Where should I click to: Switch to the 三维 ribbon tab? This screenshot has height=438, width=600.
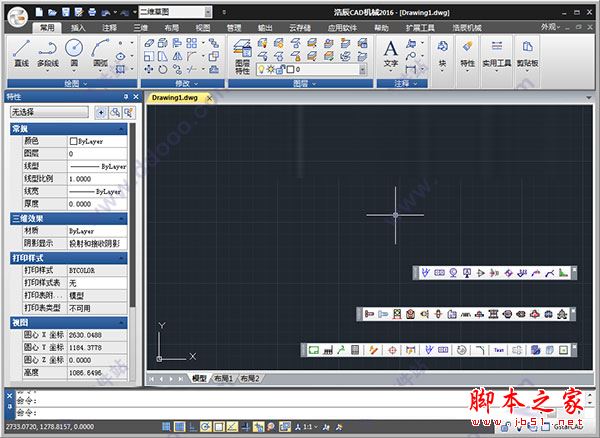coord(140,28)
